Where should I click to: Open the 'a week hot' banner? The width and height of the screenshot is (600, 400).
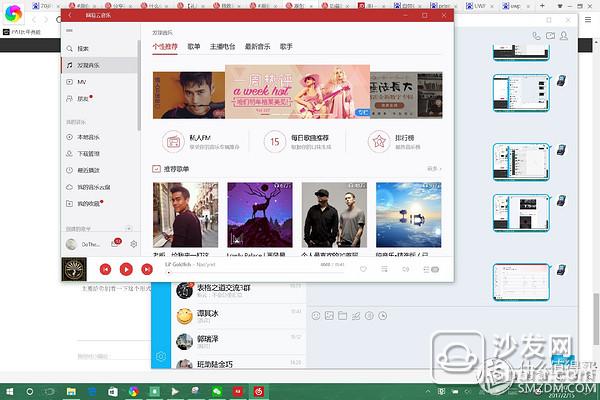(297, 91)
